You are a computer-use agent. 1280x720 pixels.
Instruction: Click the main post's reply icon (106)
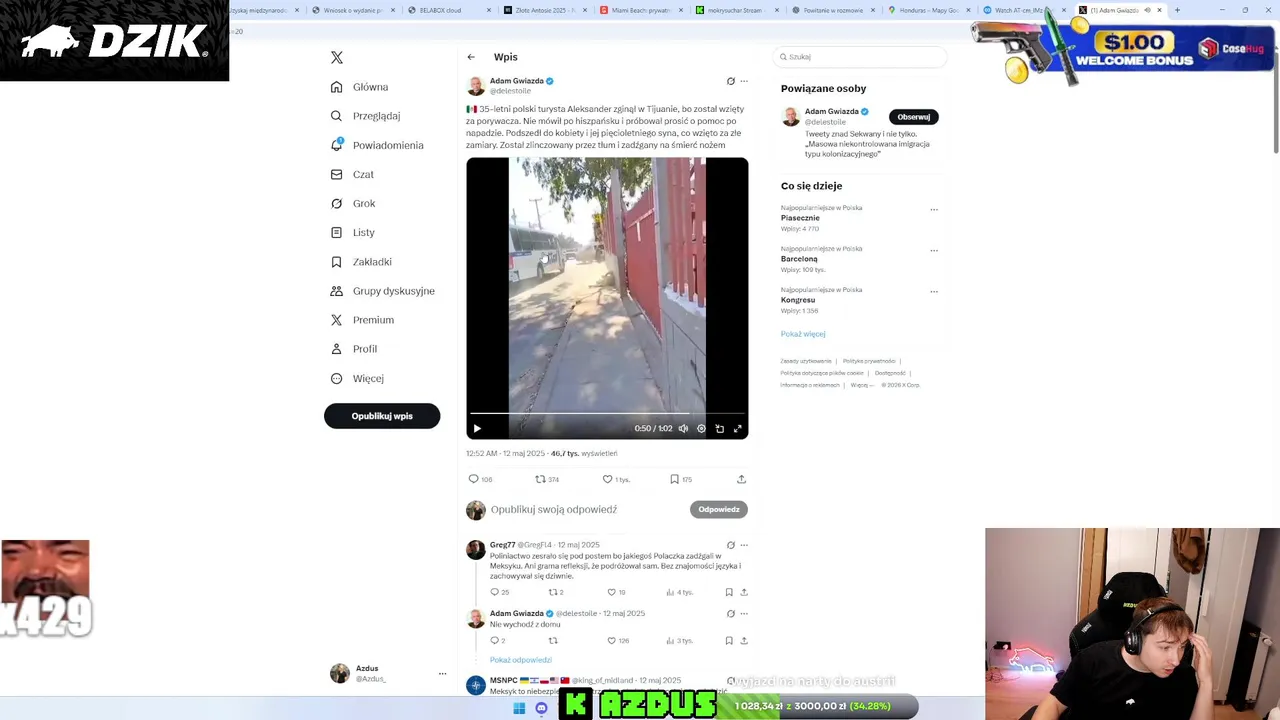(480, 479)
